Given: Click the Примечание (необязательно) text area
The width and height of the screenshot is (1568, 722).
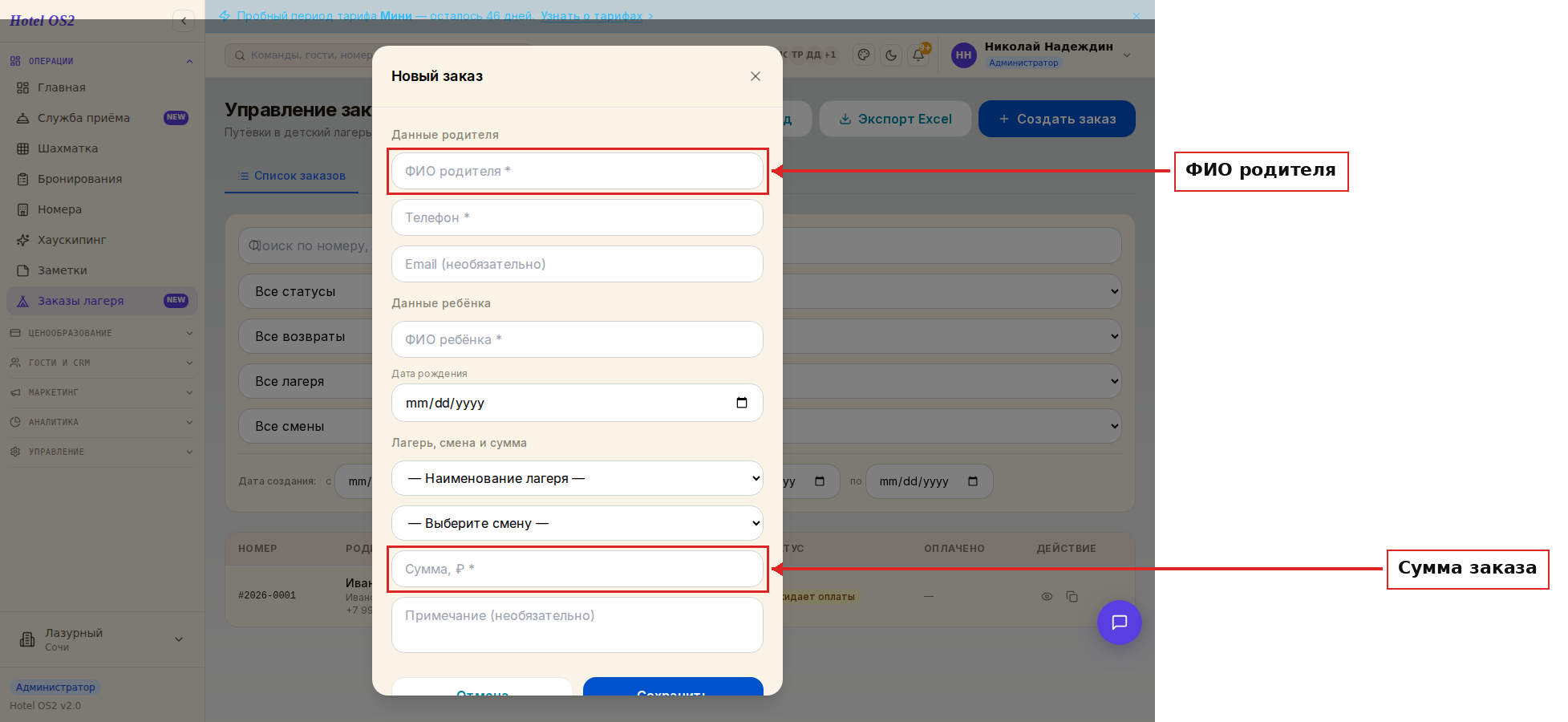Looking at the screenshot, I should (577, 625).
